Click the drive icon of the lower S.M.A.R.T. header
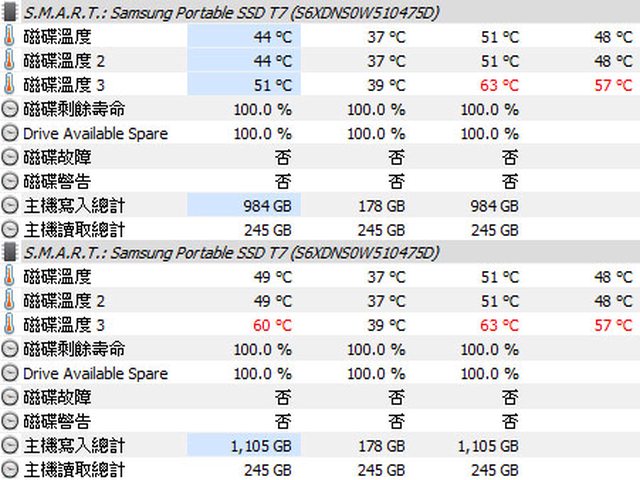 click(x=11, y=253)
